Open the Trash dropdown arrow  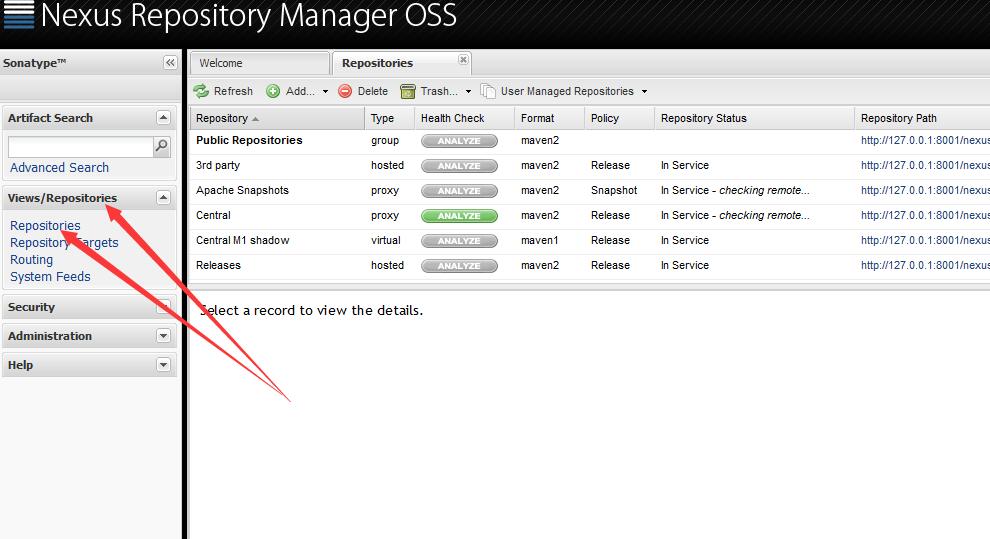point(468,92)
